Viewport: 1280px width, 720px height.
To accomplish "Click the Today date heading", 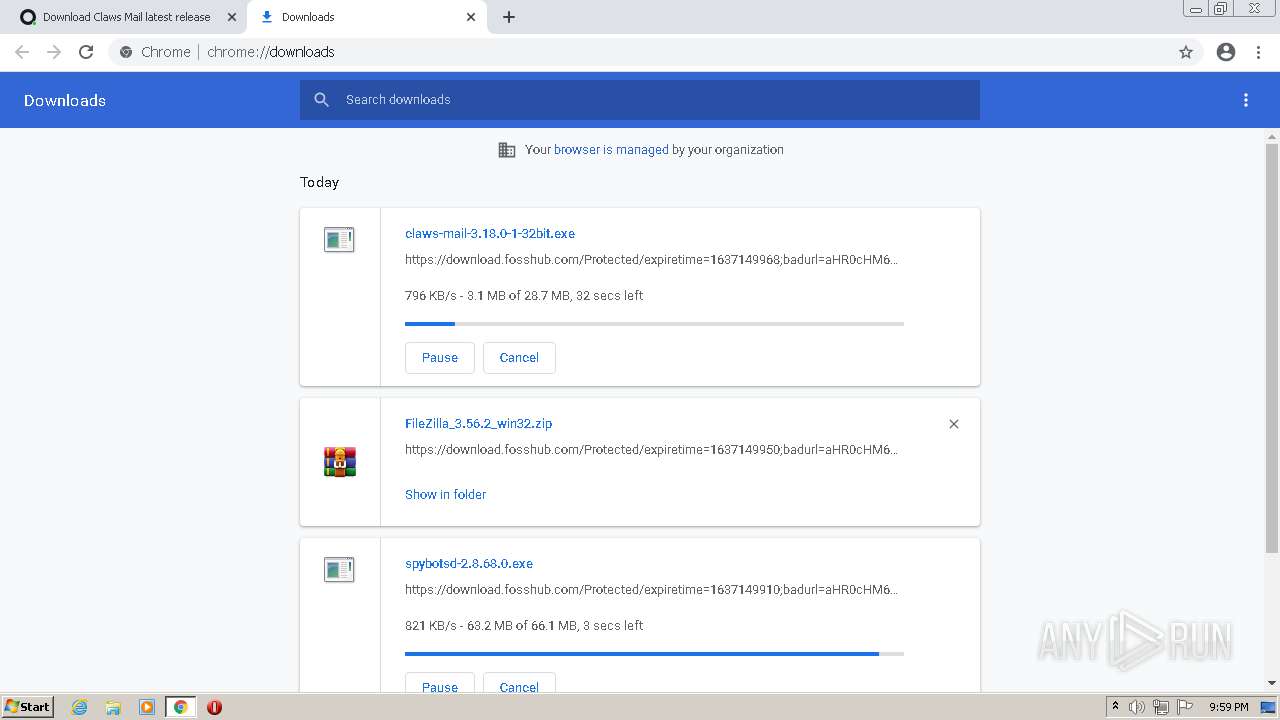I will [x=319, y=182].
